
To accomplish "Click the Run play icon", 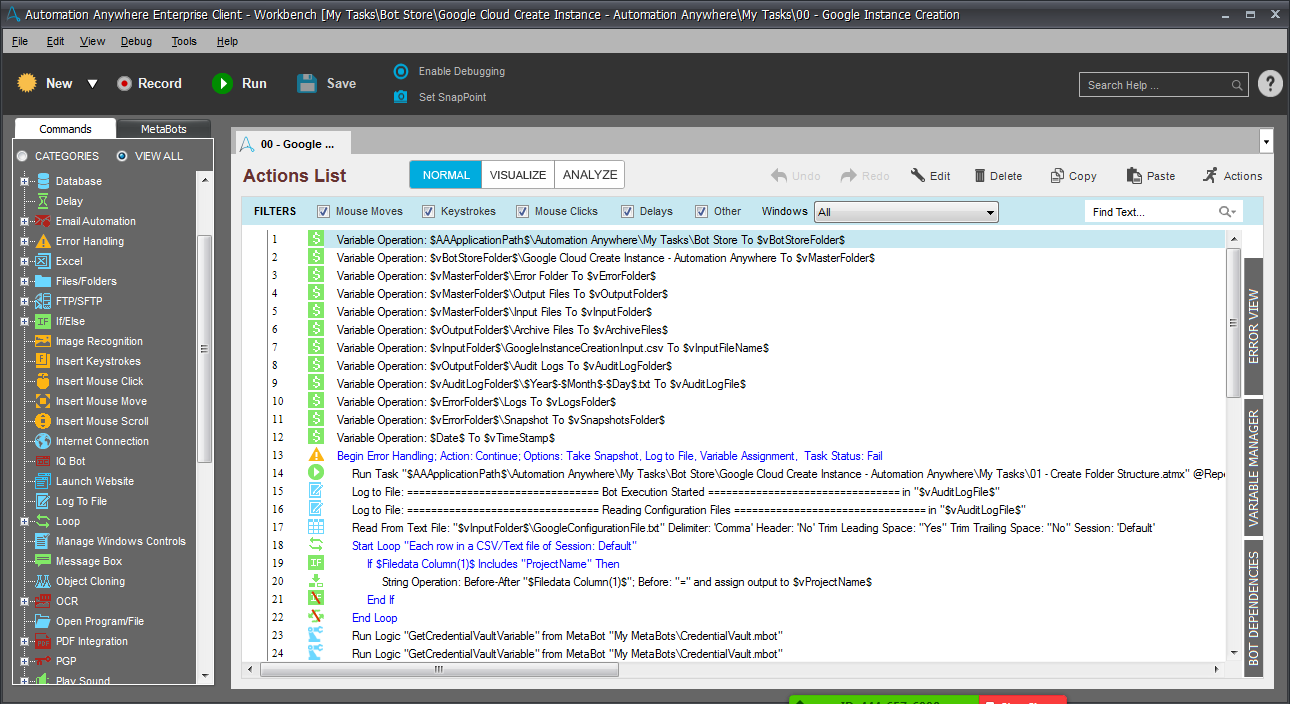I will click(x=222, y=84).
